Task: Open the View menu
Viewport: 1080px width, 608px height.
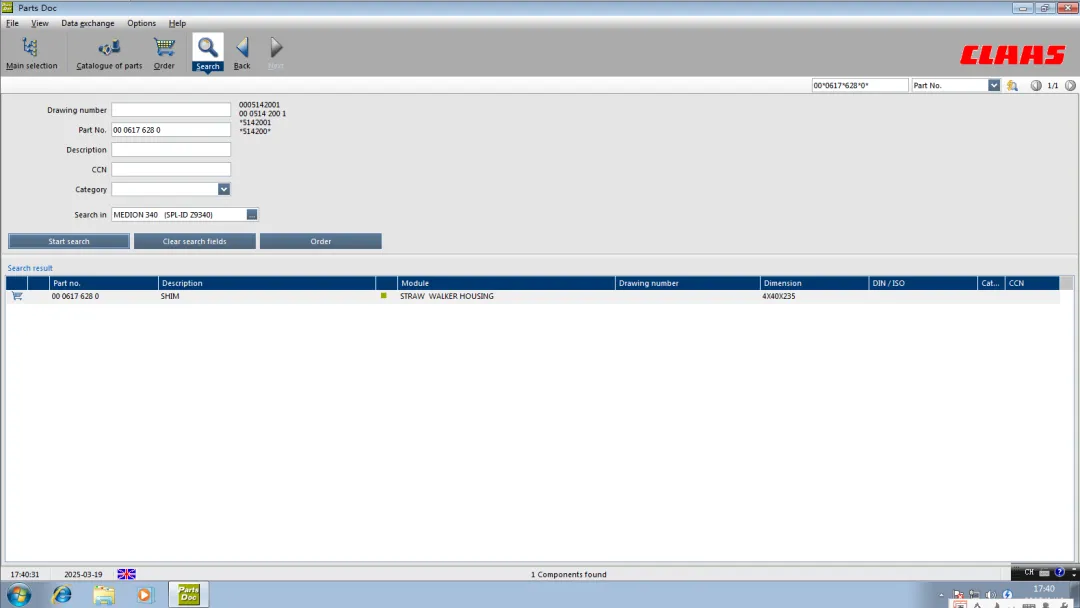Action: [39, 23]
